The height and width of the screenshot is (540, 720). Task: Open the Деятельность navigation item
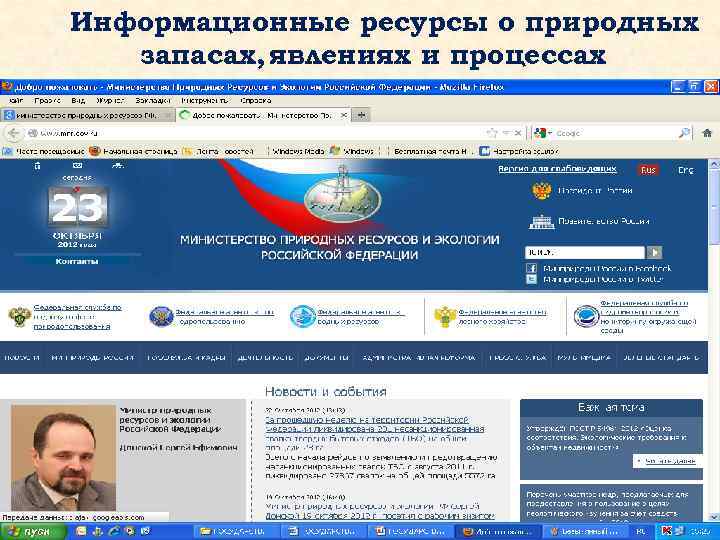coord(265,357)
